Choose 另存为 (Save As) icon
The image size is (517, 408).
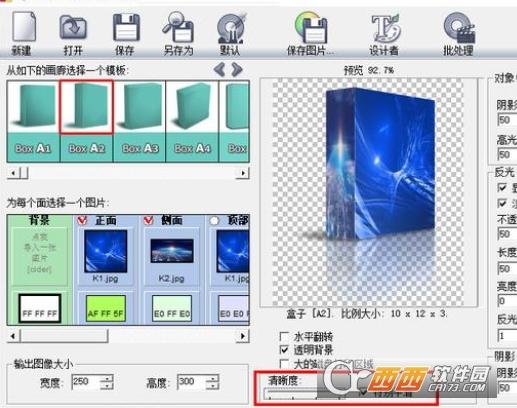pyautogui.click(x=179, y=33)
